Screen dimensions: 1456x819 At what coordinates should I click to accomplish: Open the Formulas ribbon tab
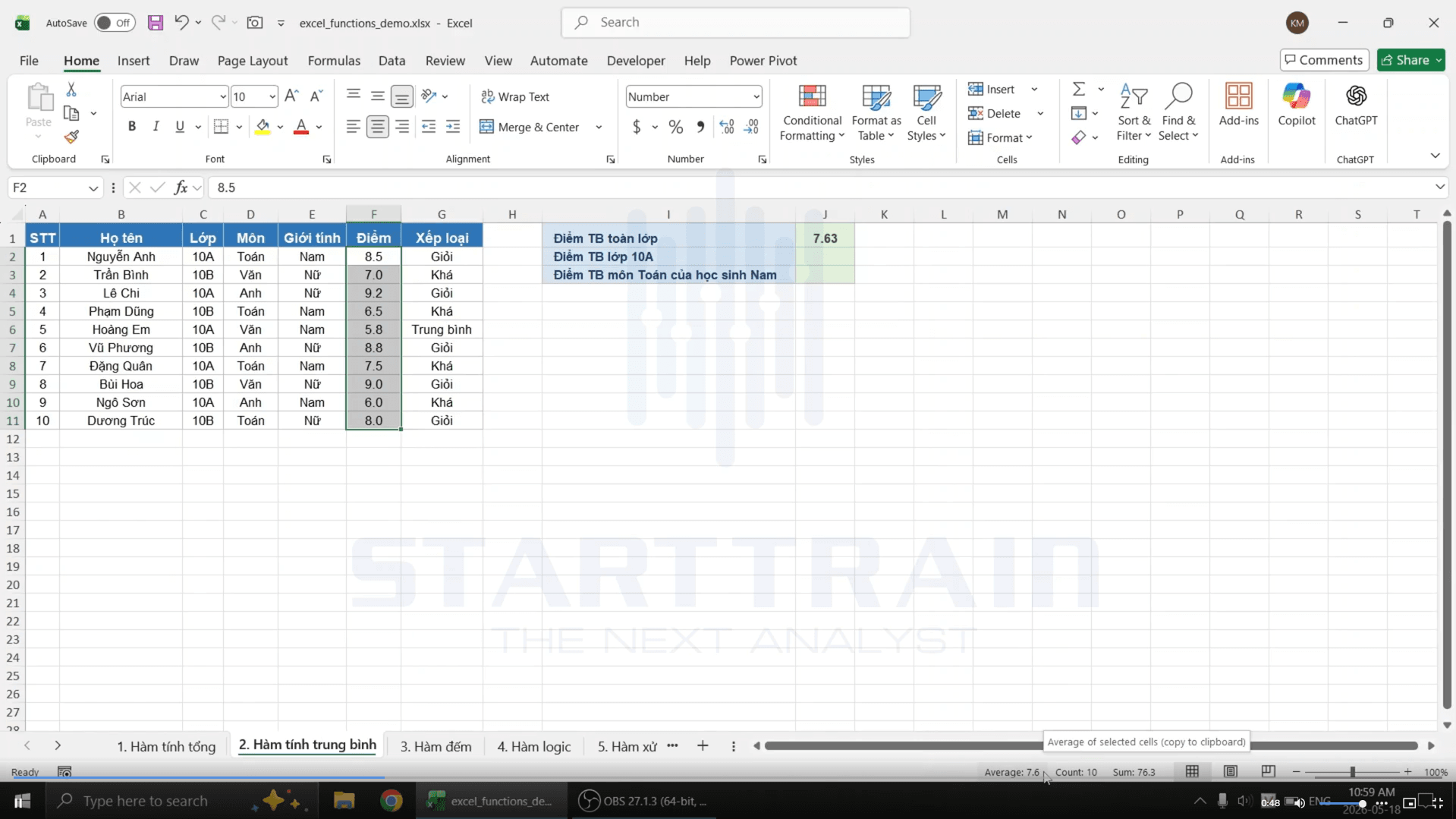[334, 61]
